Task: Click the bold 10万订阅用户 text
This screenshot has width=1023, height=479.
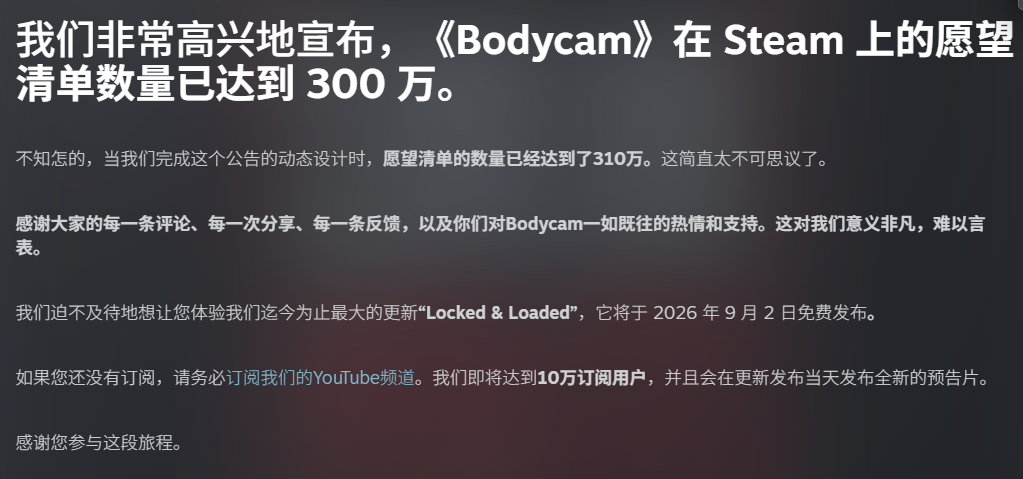Action: pyautogui.click(x=591, y=378)
